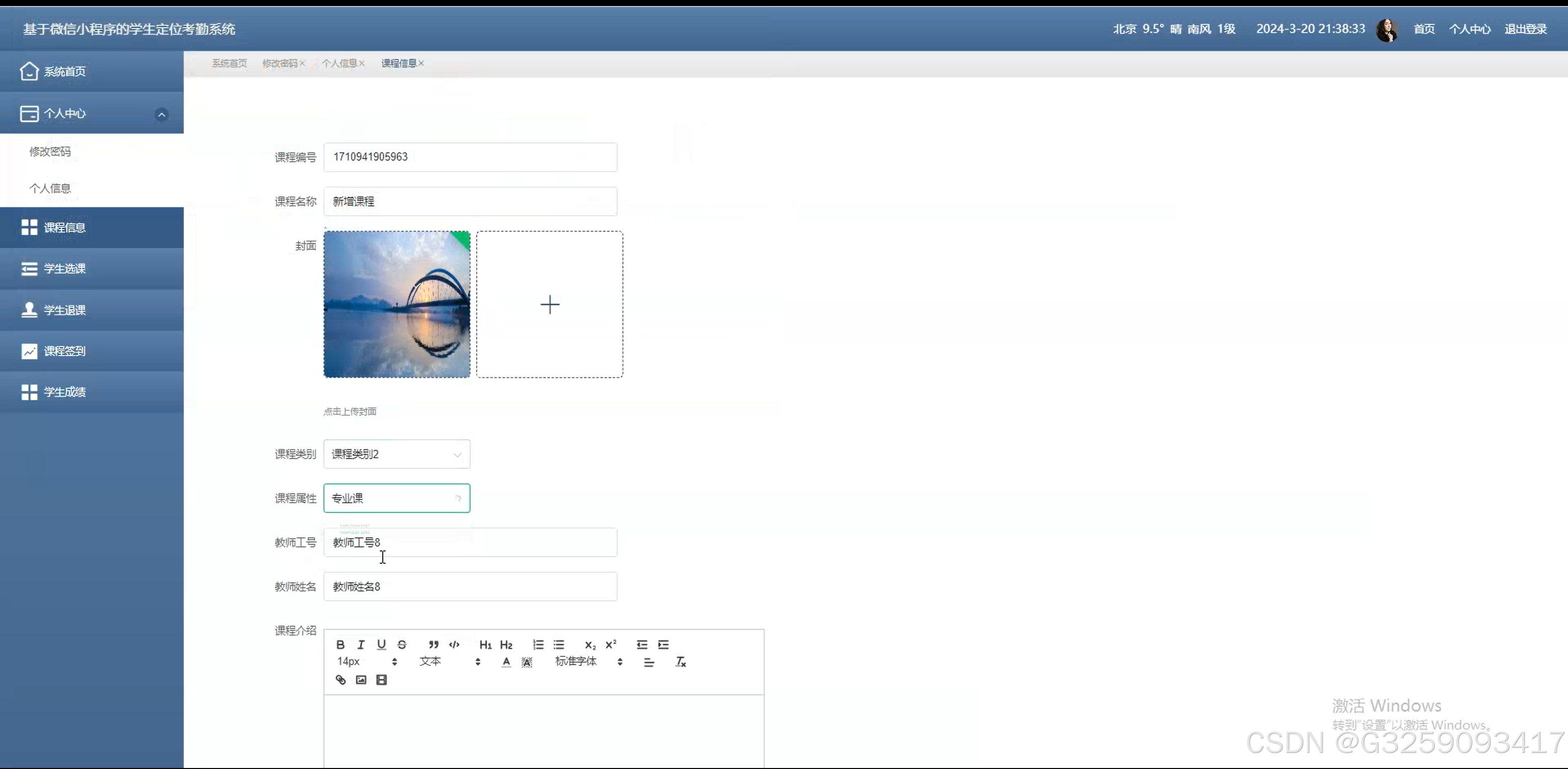Start a numbered list
This screenshot has height=769, width=1568.
click(x=538, y=644)
